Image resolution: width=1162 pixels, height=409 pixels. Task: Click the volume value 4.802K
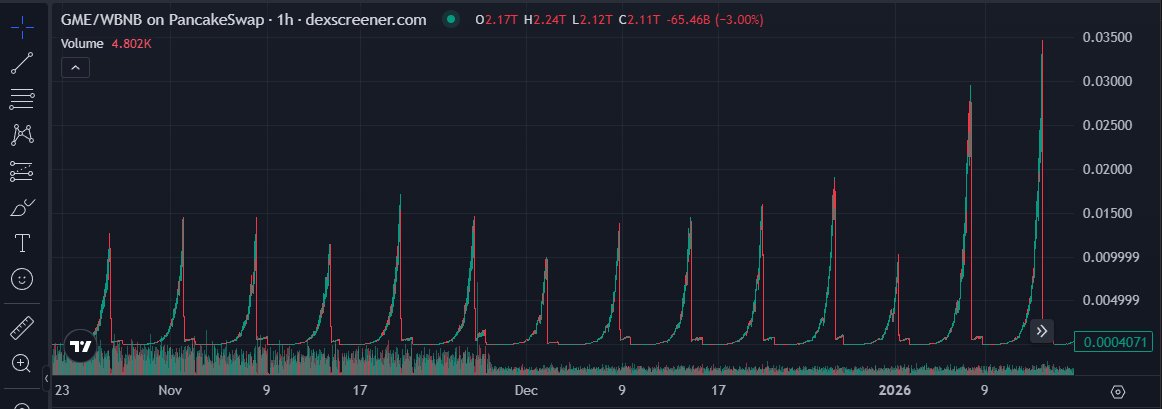pos(131,44)
